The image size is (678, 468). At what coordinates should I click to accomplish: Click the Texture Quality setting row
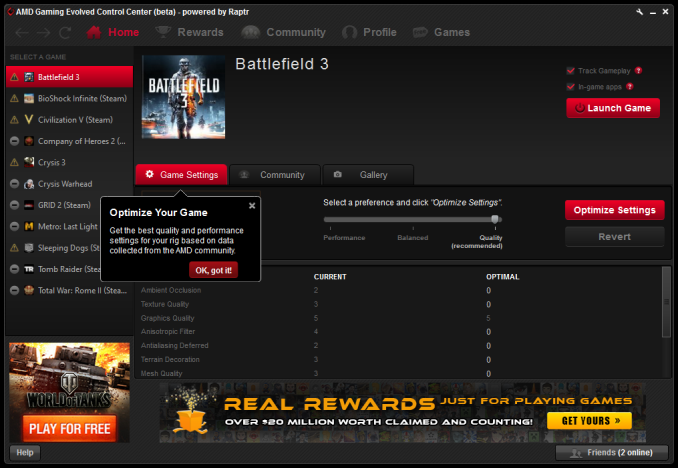click(x=399, y=304)
